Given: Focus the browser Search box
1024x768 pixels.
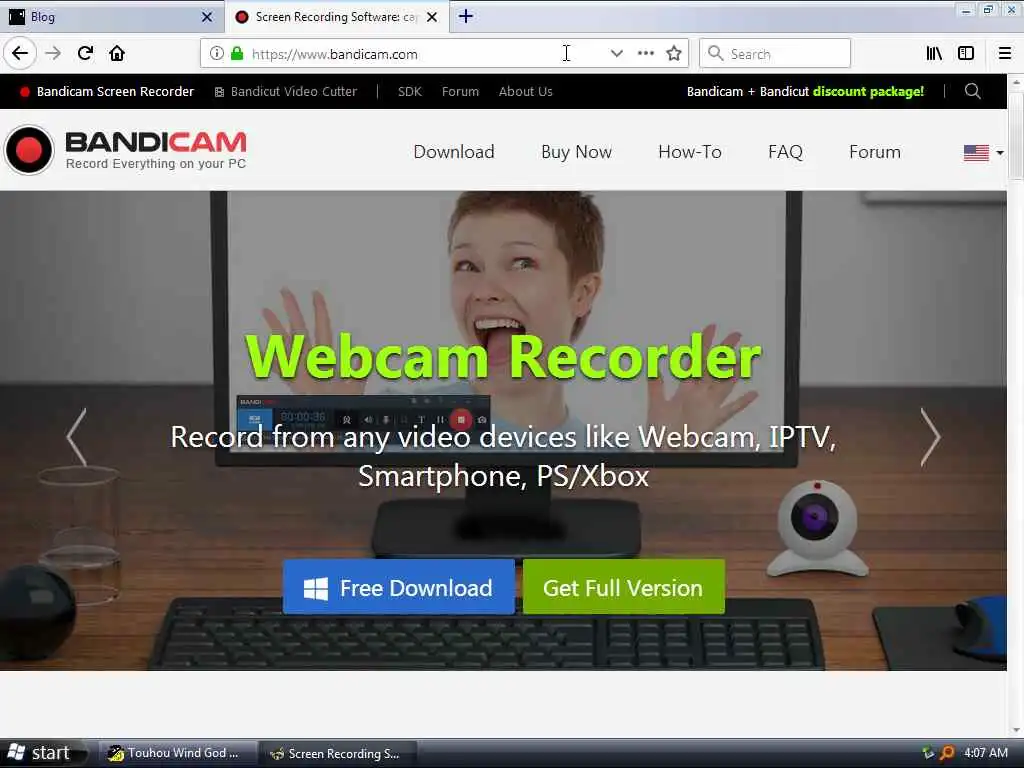Looking at the screenshot, I should coord(775,54).
